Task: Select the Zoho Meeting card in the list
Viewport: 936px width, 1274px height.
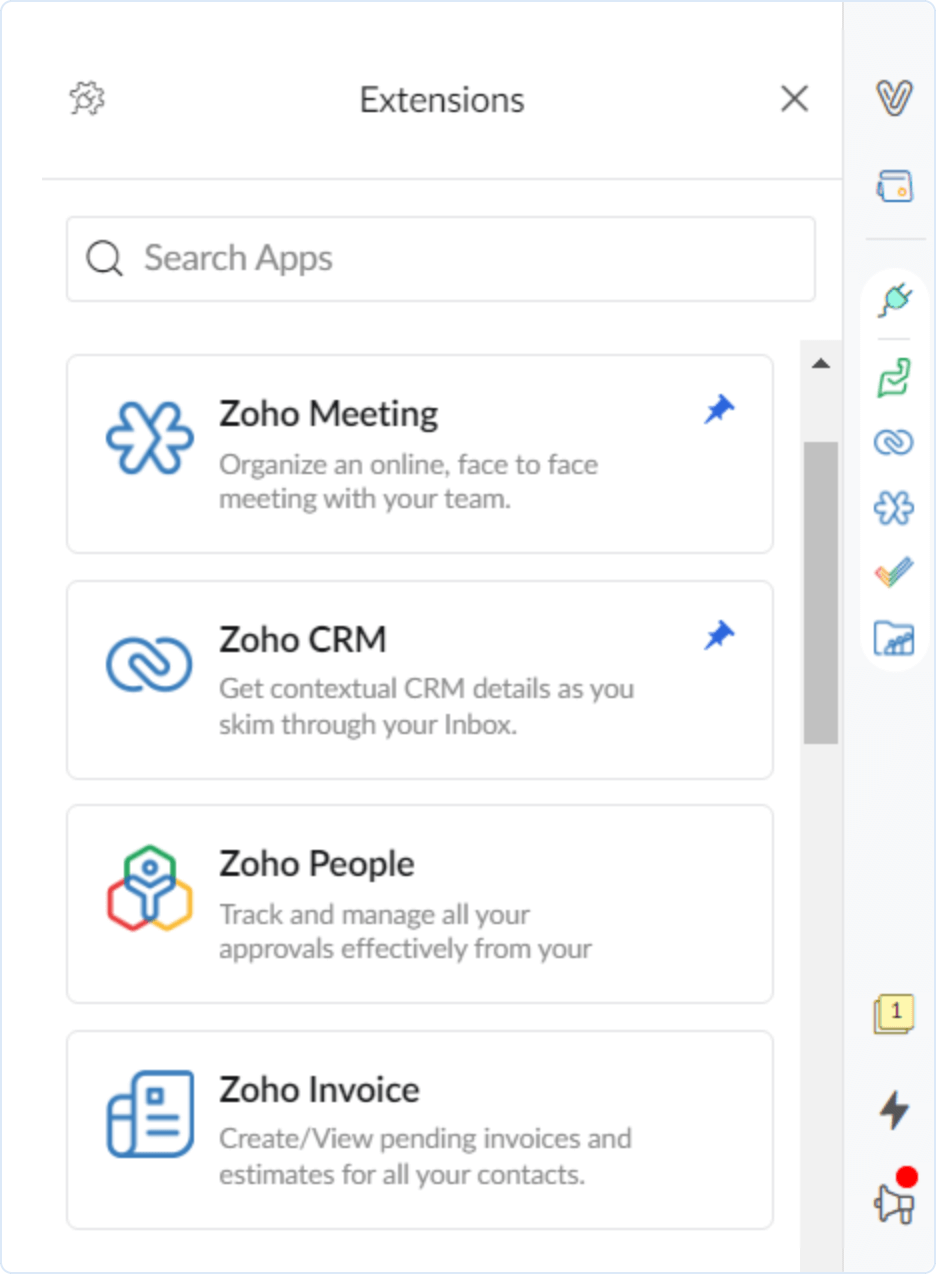Action: (x=419, y=454)
